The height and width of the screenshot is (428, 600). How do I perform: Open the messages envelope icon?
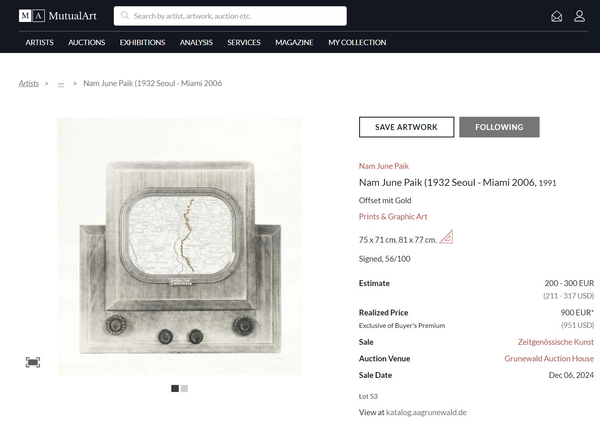point(557,16)
